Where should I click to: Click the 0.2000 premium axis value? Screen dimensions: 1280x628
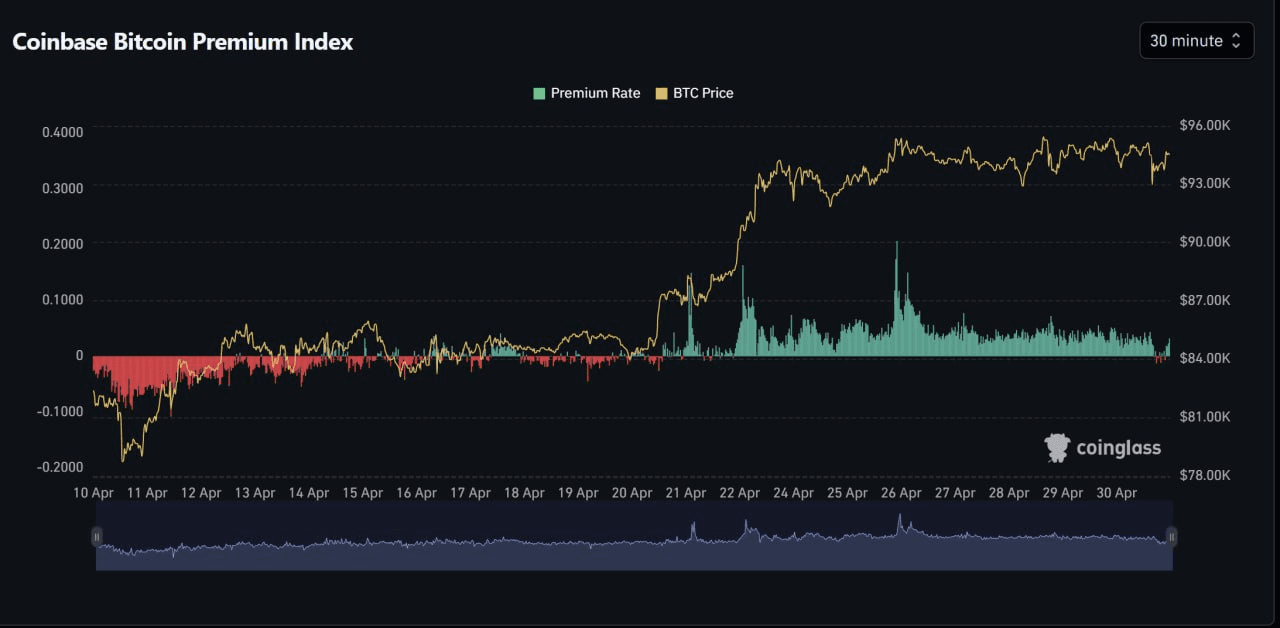point(63,243)
